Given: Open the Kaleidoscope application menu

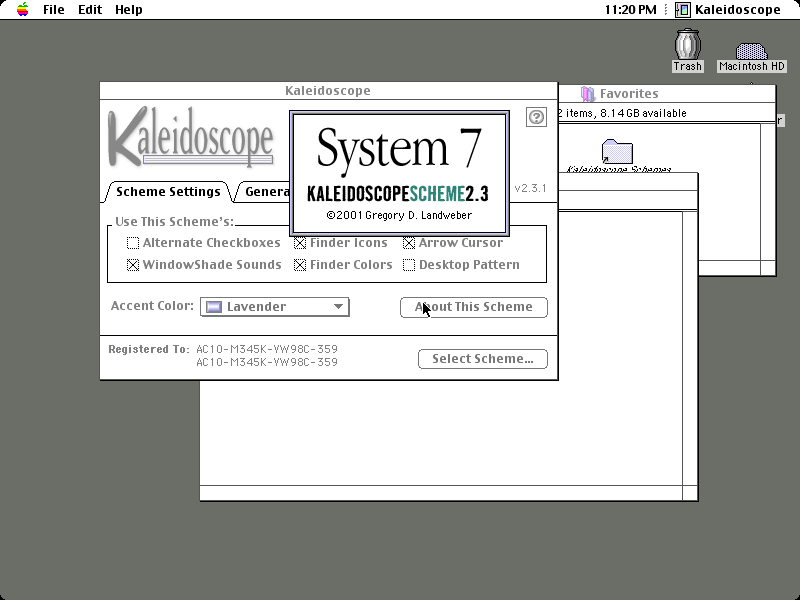Looking at the screenshot, I should coord(728,10).
